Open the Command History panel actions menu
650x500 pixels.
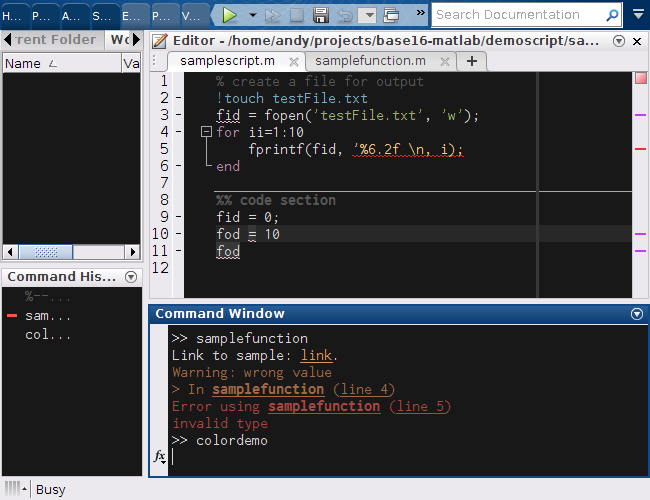tap(131, 277)
